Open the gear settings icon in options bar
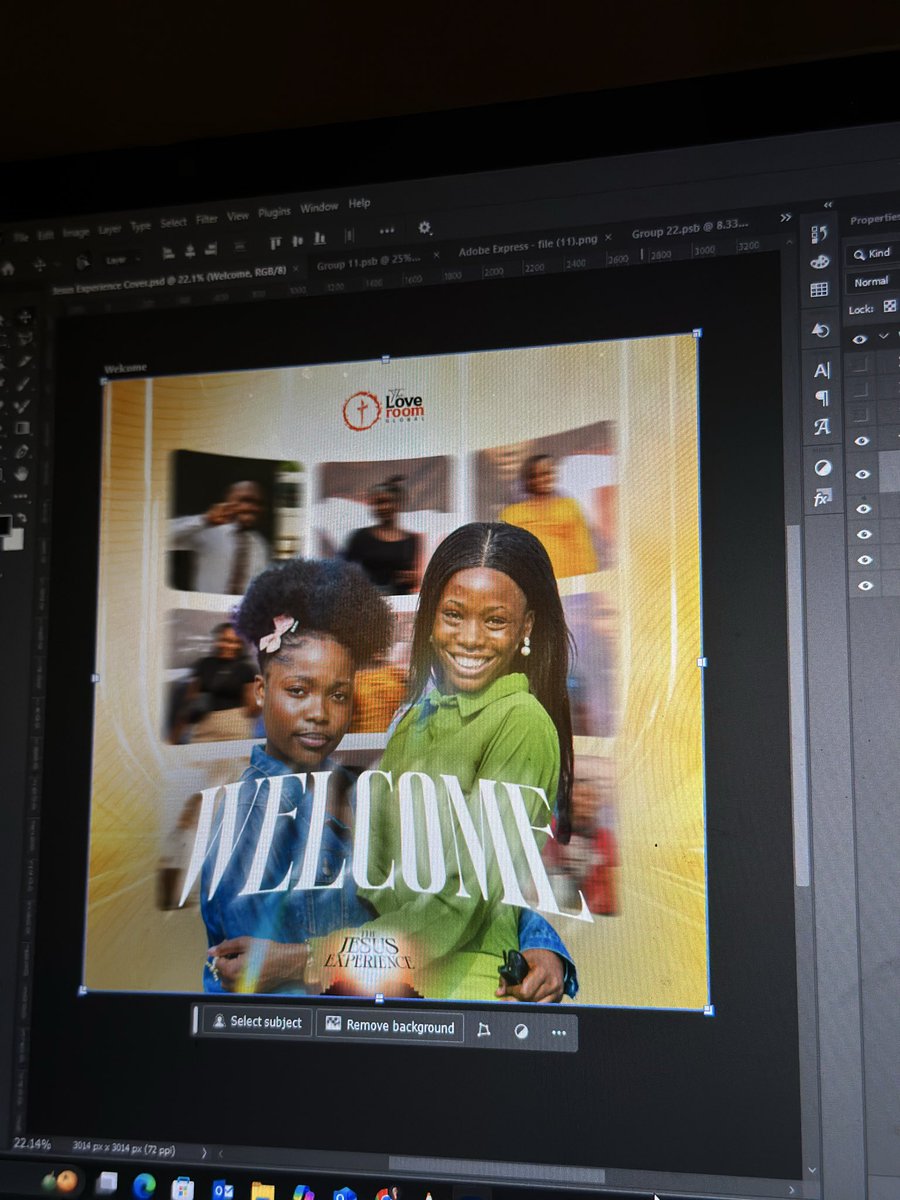 pyautogui.click(x=424, y=228)
